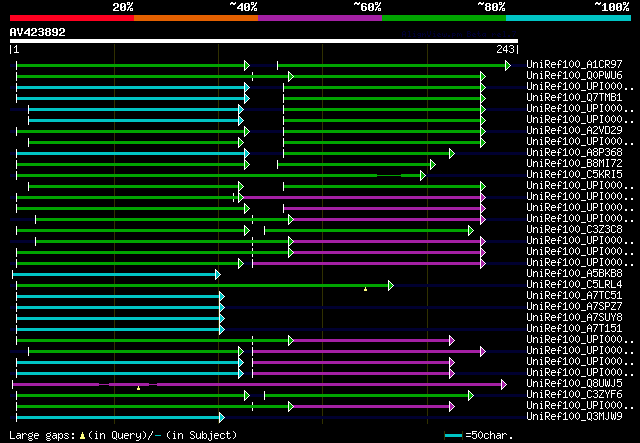Click UniRef100_C3ZYF6 label
This screenshot has height=443, width=640.
pyautogui.click(x=574, y=395)
